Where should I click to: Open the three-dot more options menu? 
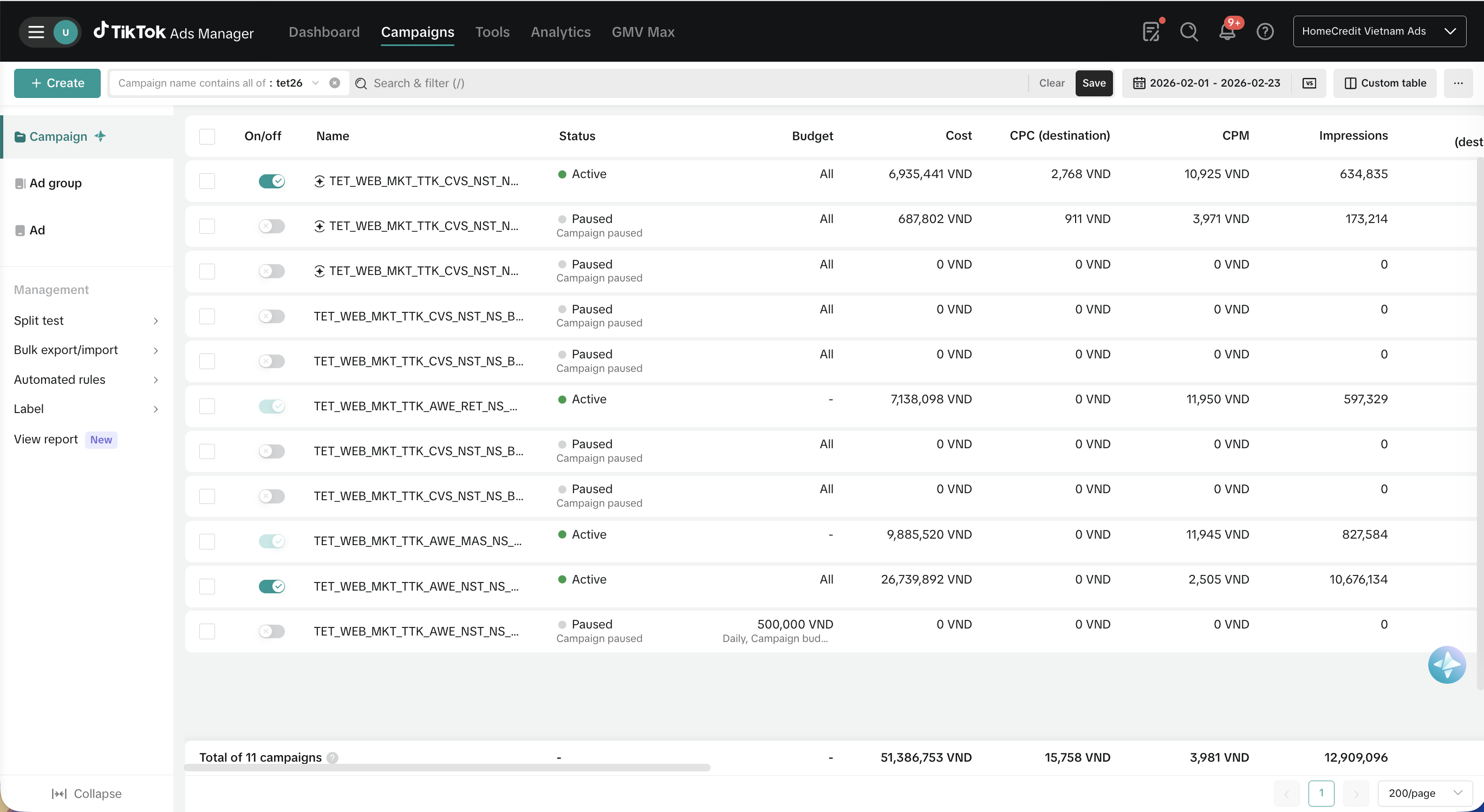click(x=1458, y=83)
